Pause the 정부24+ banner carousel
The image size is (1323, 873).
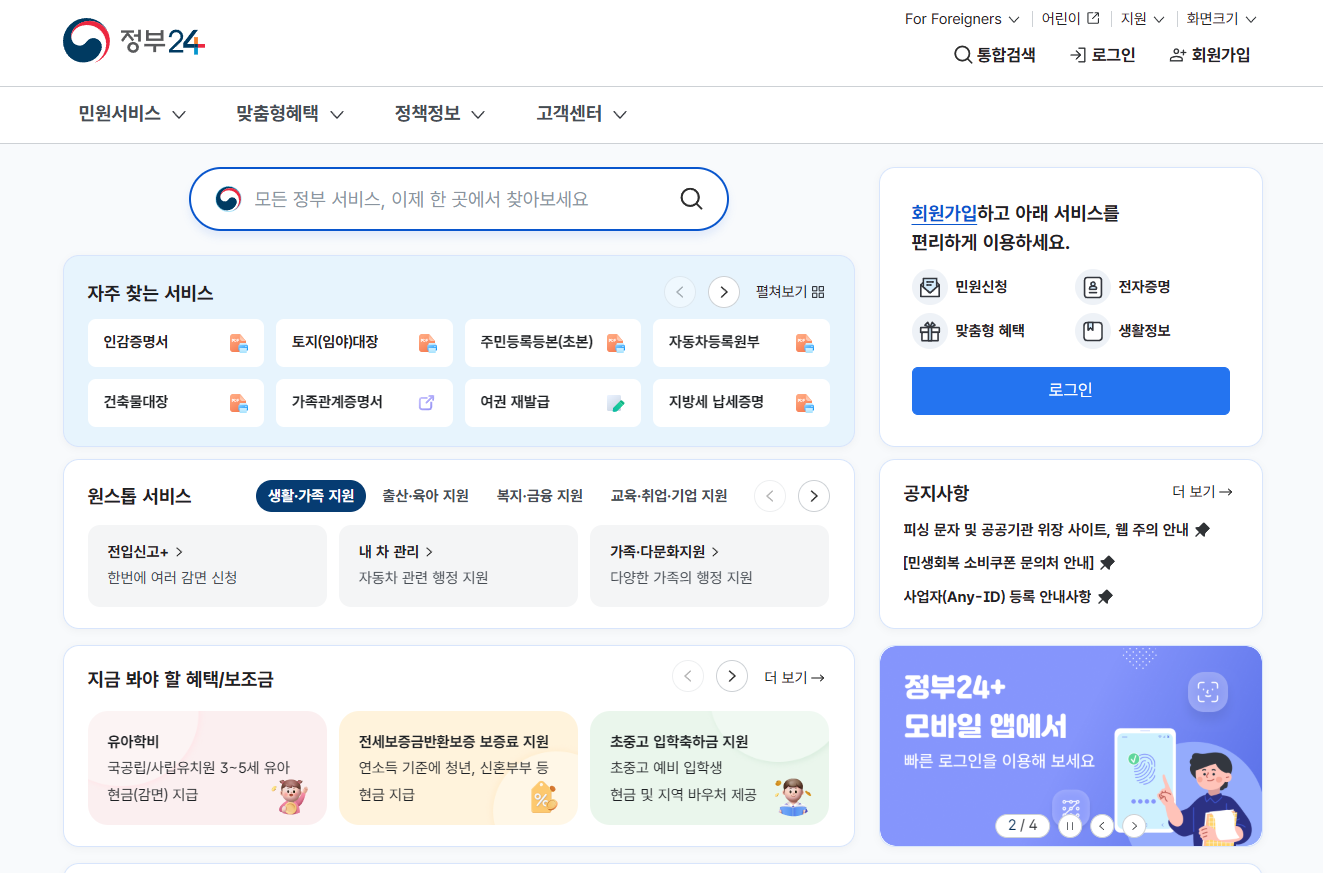click(1069, 826)
